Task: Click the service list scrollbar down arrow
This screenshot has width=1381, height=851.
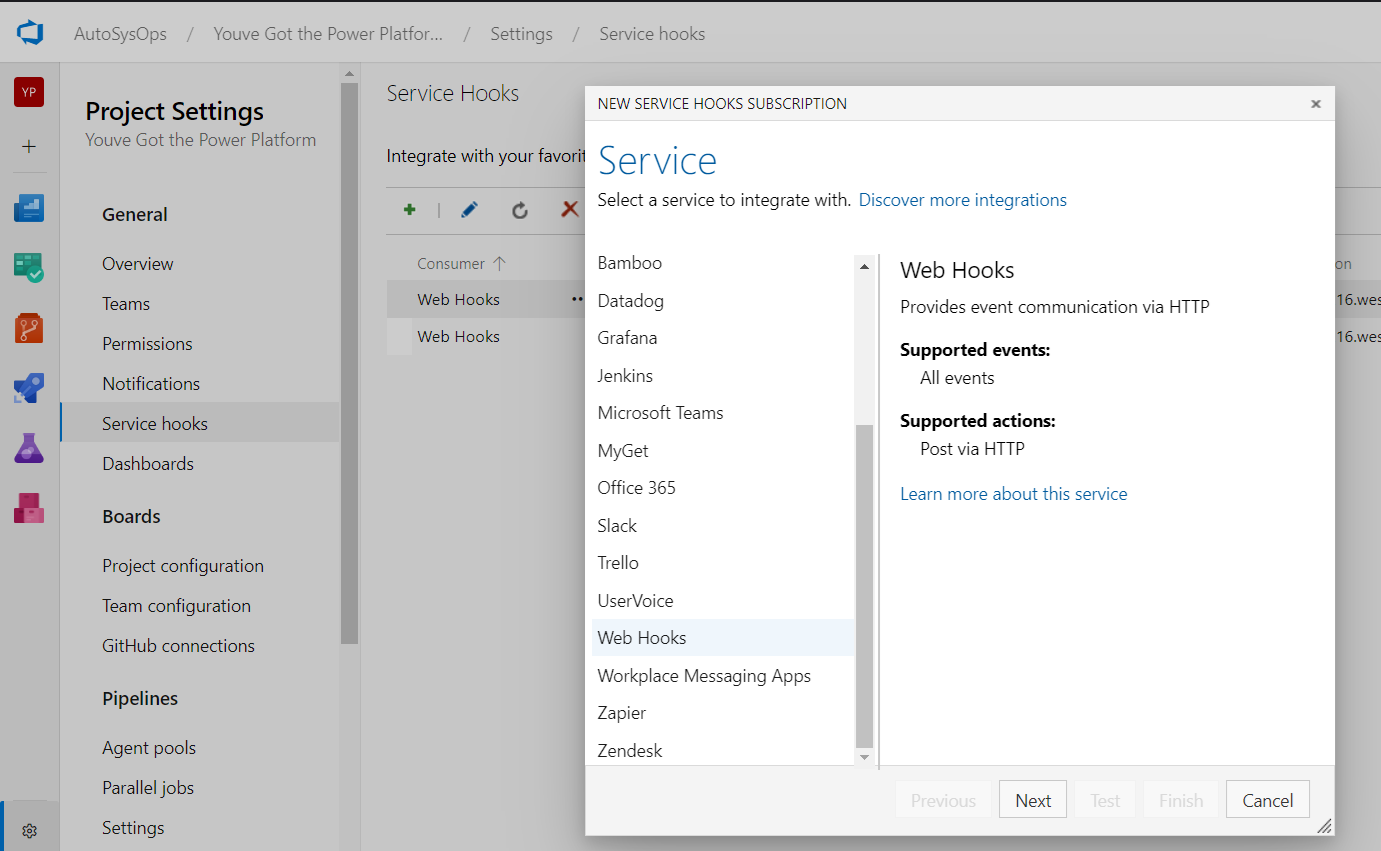Action: [864, 758]
